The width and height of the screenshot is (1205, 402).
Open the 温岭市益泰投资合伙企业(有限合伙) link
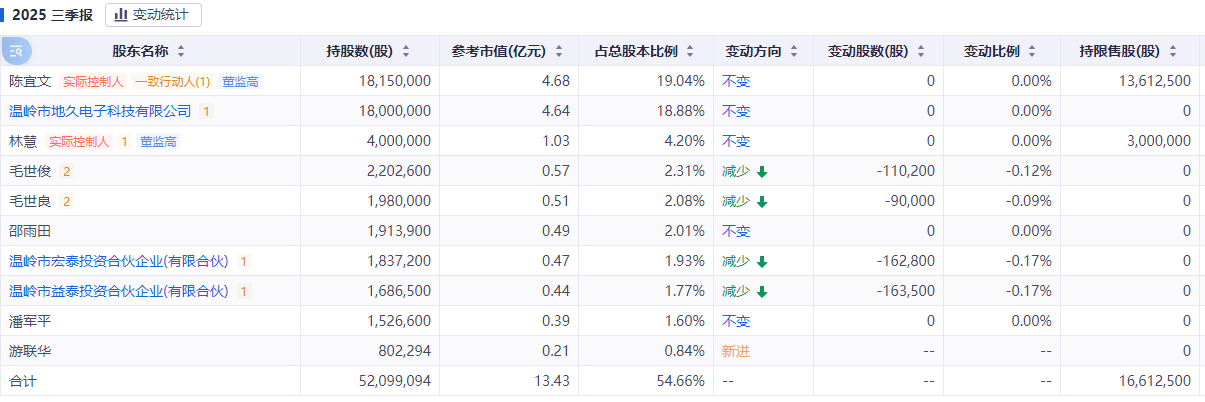click(119, 292)
